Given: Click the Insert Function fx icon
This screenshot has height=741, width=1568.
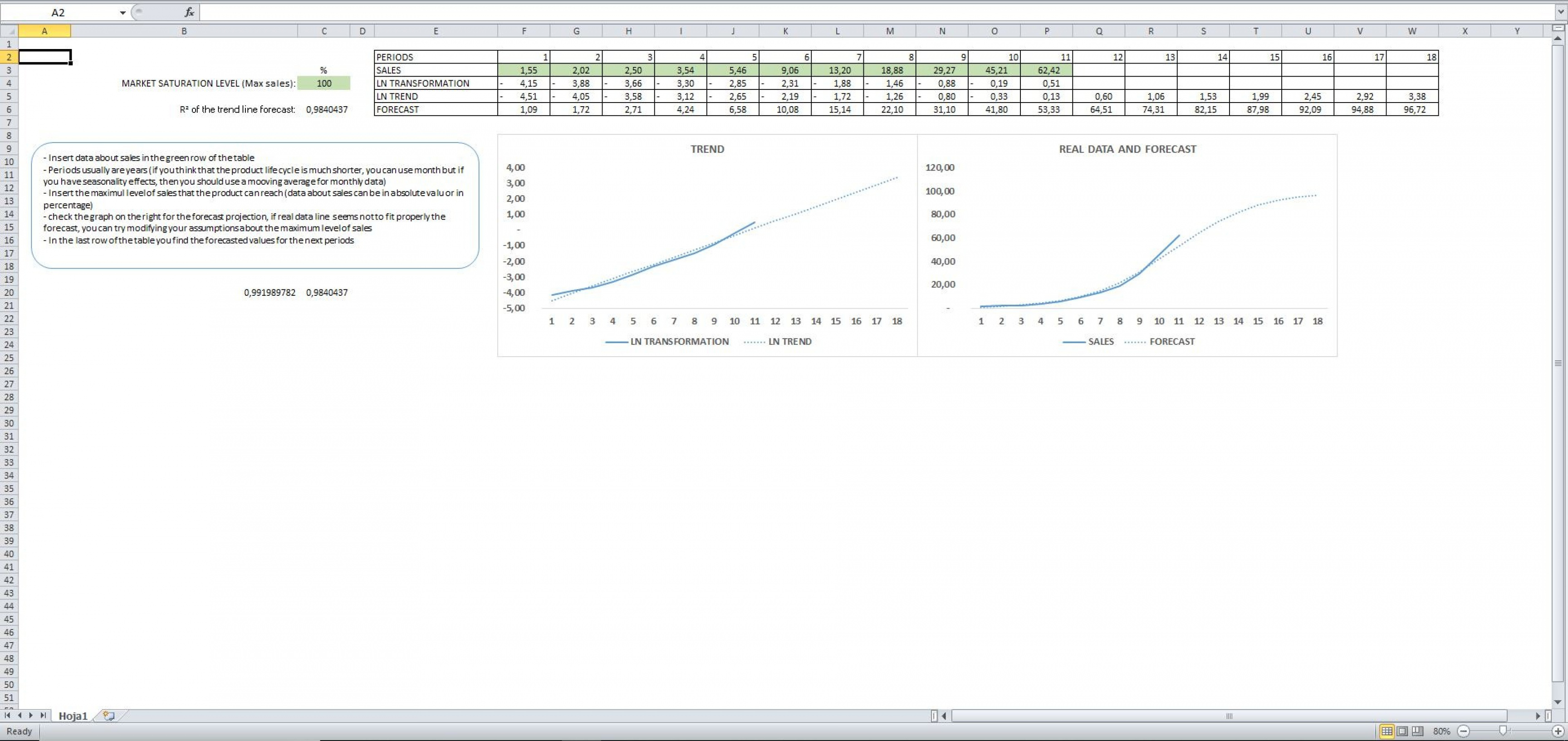Looking at the screenshot, I should pos(189,12).
